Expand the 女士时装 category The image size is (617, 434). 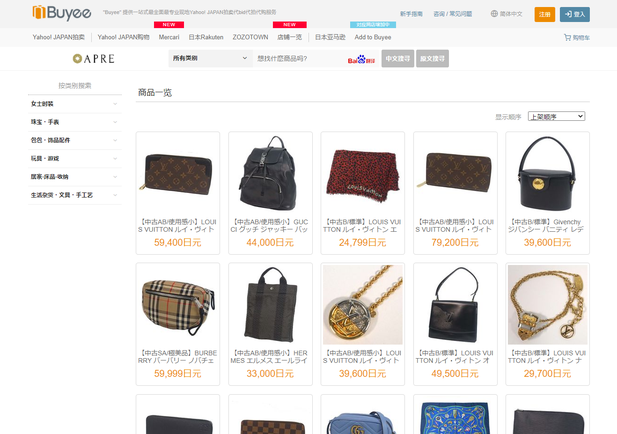[74, 104]
